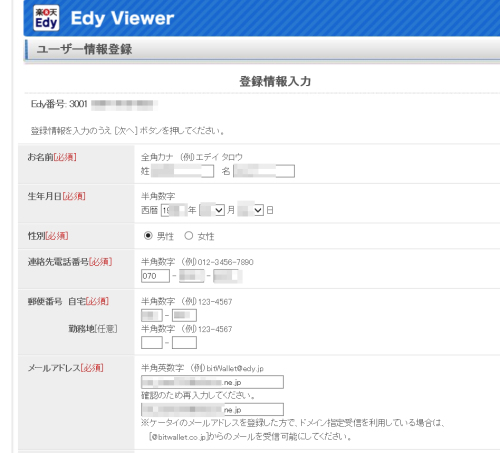Screen dimensions: 500x453
Task: Click the 全角カナ (例)エディ タロウ hint
Action: (x=192, y=157)
